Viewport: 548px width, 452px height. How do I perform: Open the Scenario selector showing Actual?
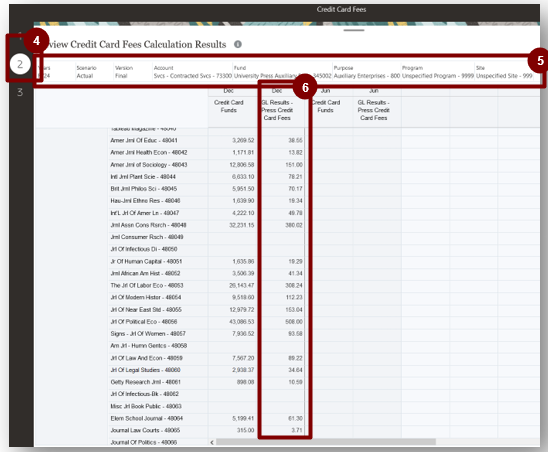86,72
